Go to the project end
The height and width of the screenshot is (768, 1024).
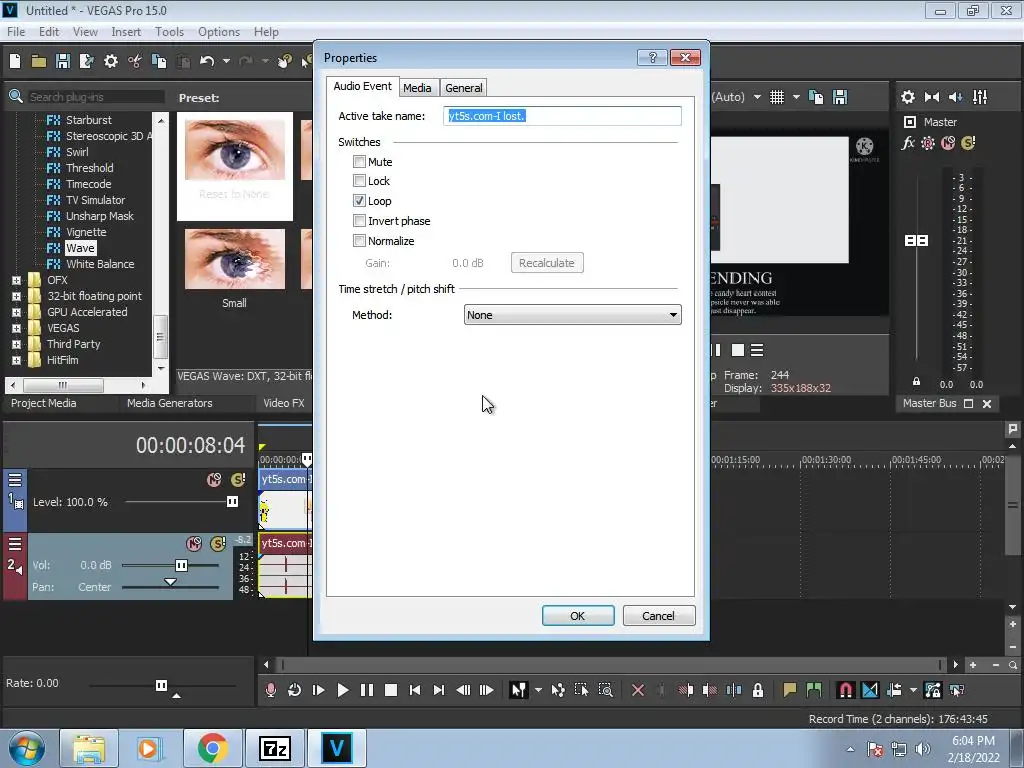pyautogui.click(x=439, y=690)
